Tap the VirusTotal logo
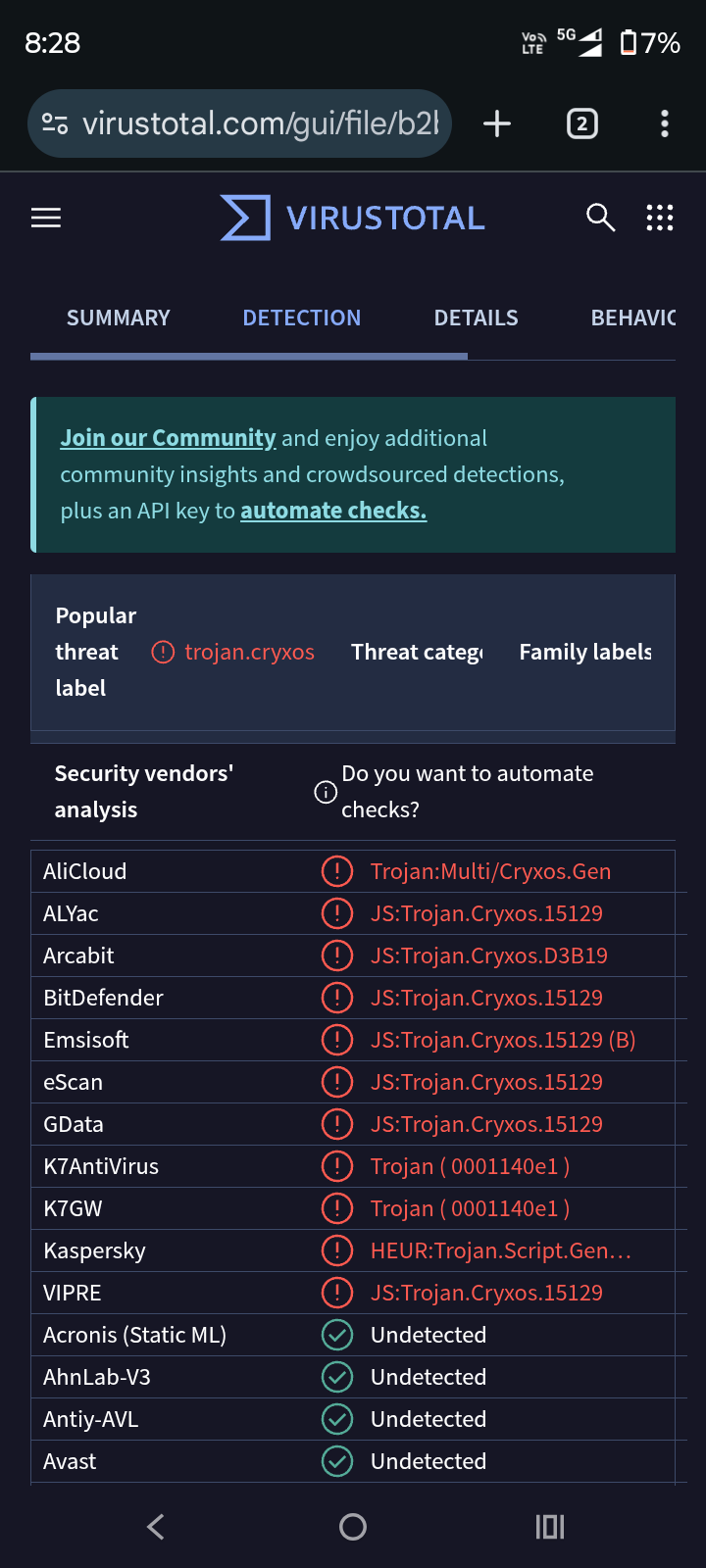The height and width of the screenshot is (1568, 706). pos(353,218)
